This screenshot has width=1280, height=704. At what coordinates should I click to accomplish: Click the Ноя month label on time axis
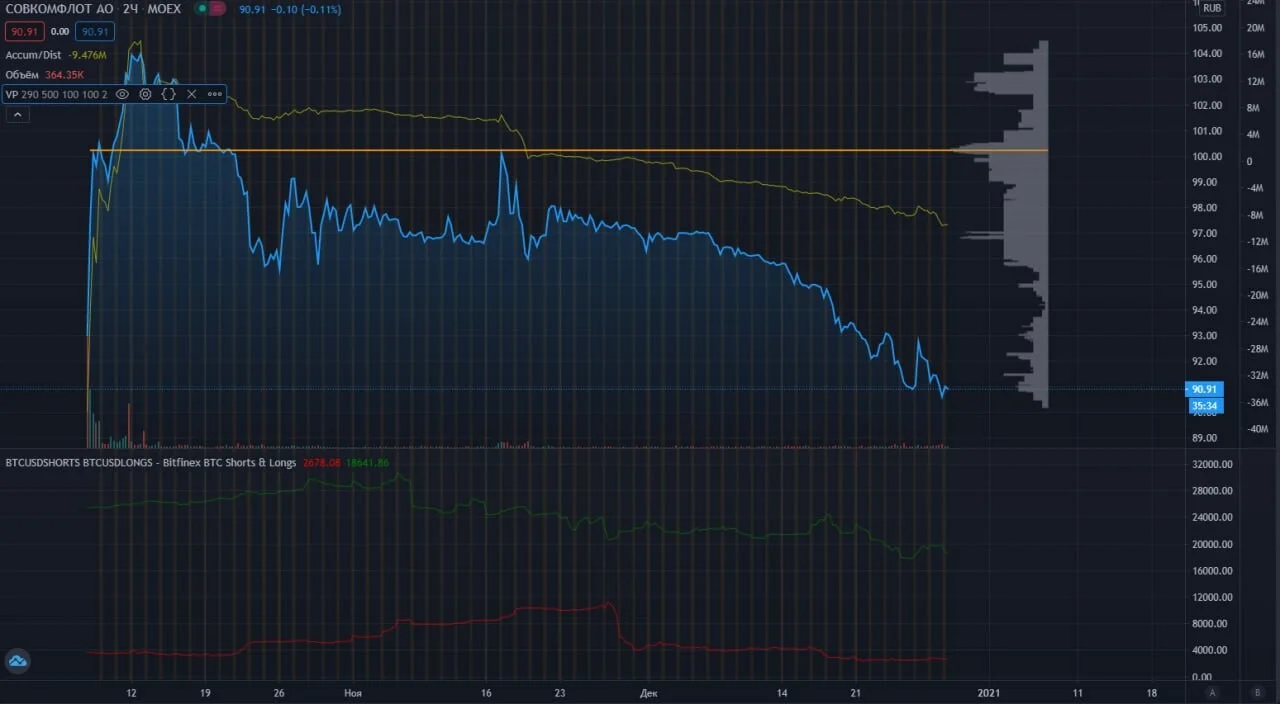pyautogui.click(x=352, y=692)
